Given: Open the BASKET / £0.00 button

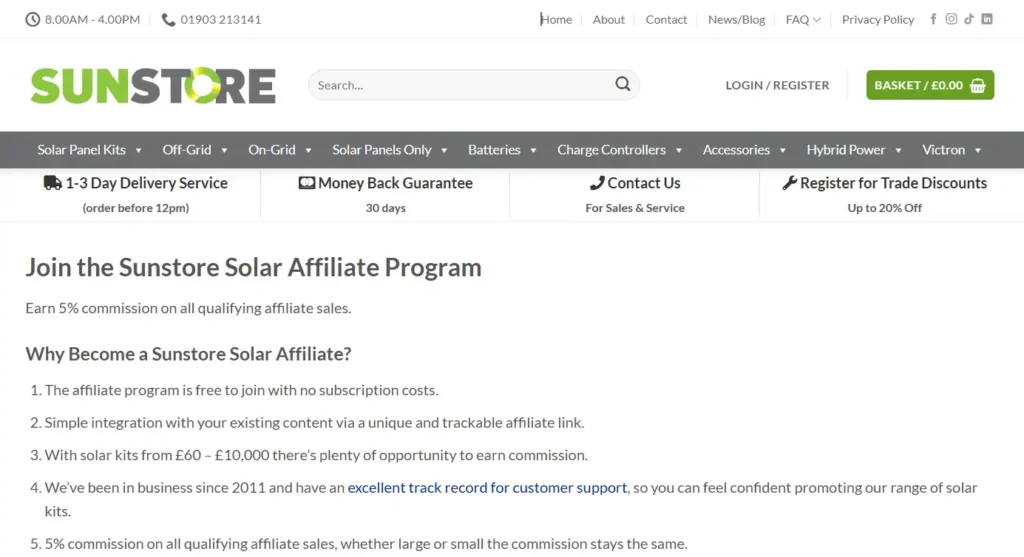Looking at the screenshot, I should (930, 85).
